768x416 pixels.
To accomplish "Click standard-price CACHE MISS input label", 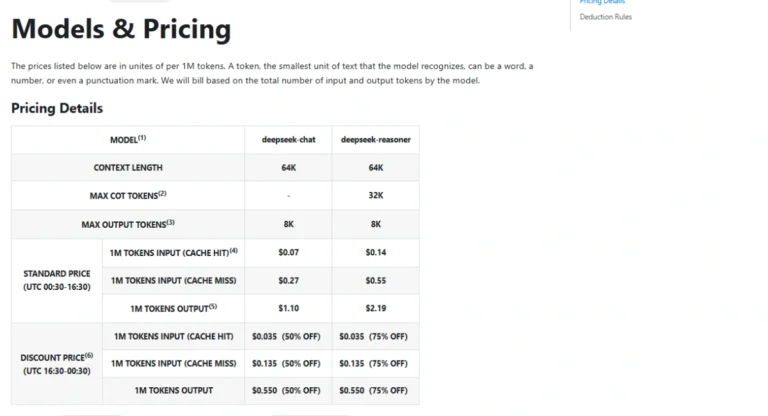I will (173, 281).
